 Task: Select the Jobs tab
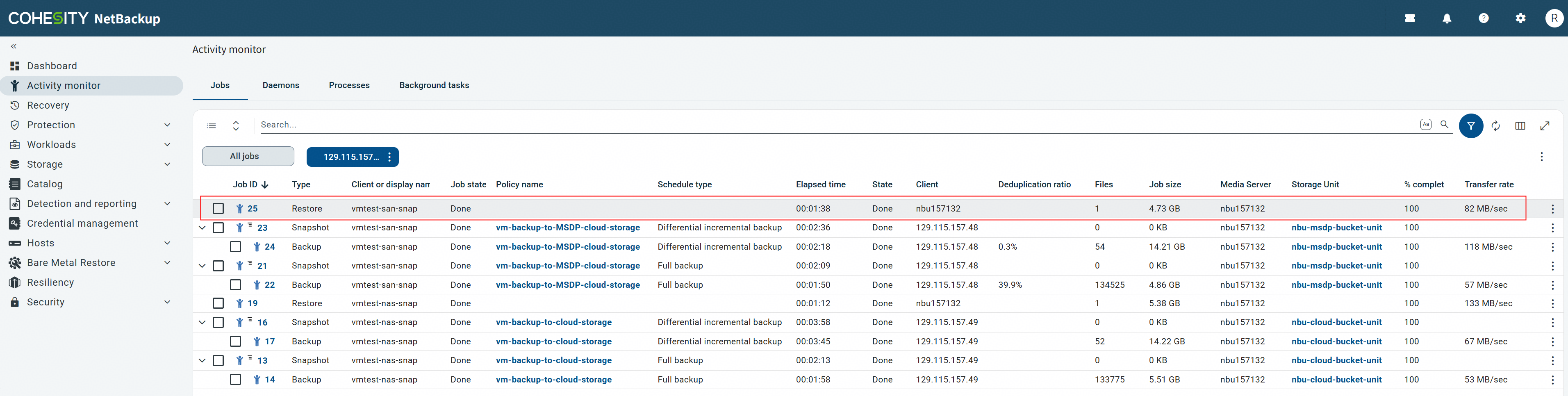(220, 85)
